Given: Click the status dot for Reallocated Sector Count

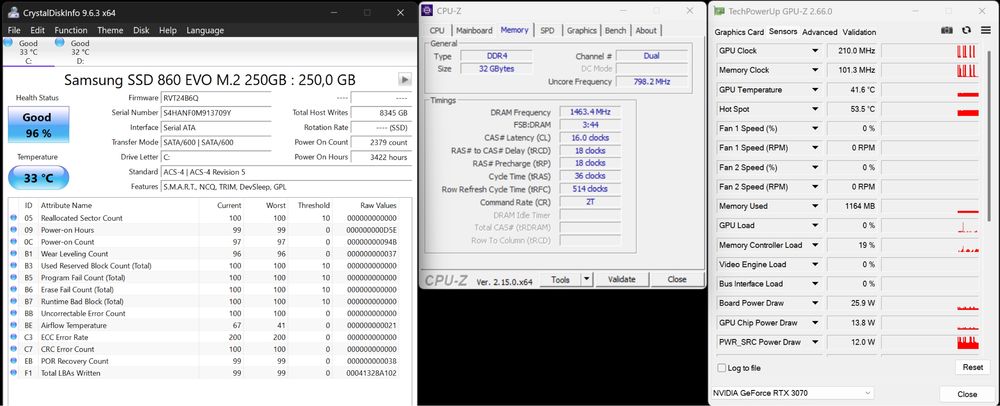Looking at the screenshot, I should tap(14, 218).
